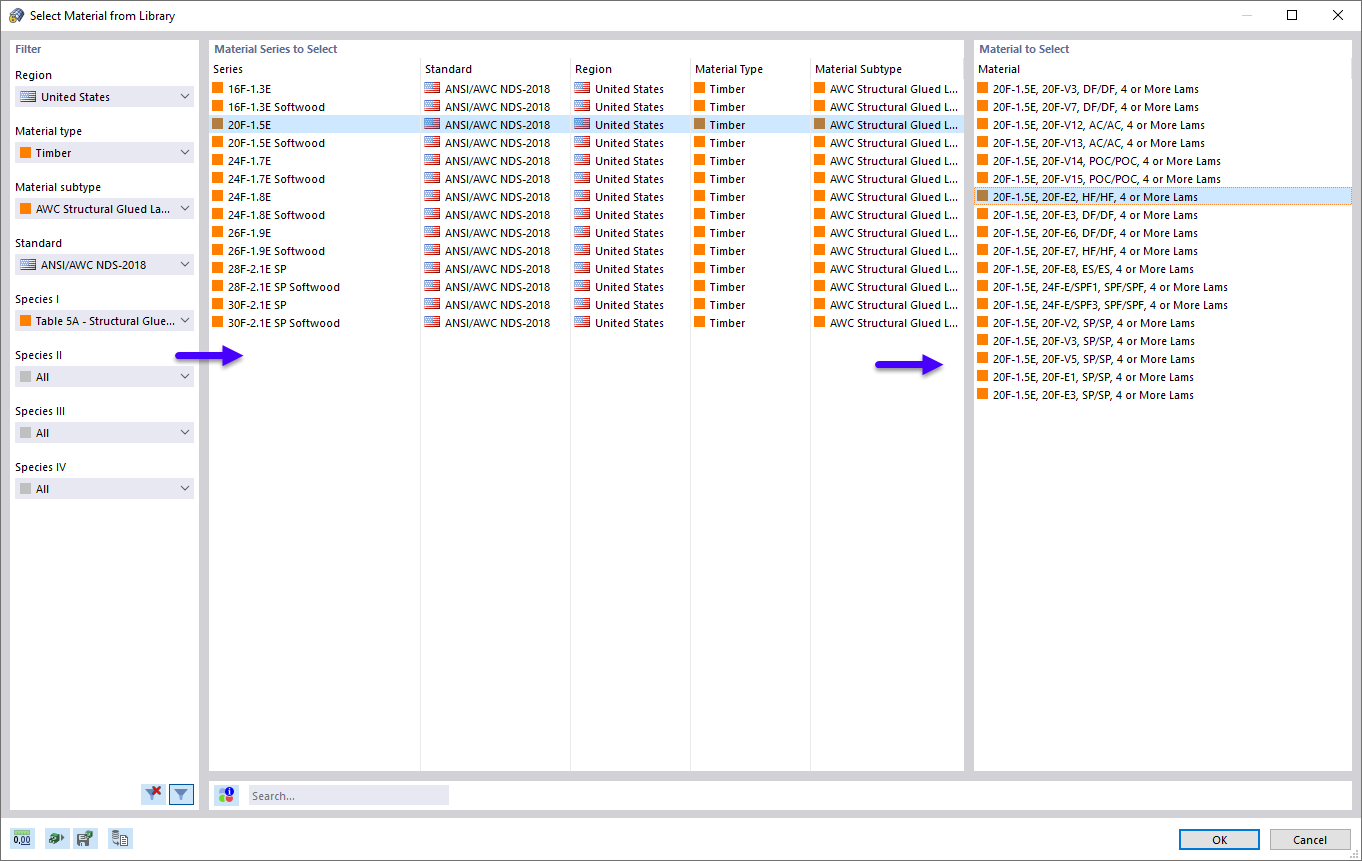Choose material 20F-1.5E, 20F-V13, AC/AC
The image size is (1362, 861).
click(1163, 143)
